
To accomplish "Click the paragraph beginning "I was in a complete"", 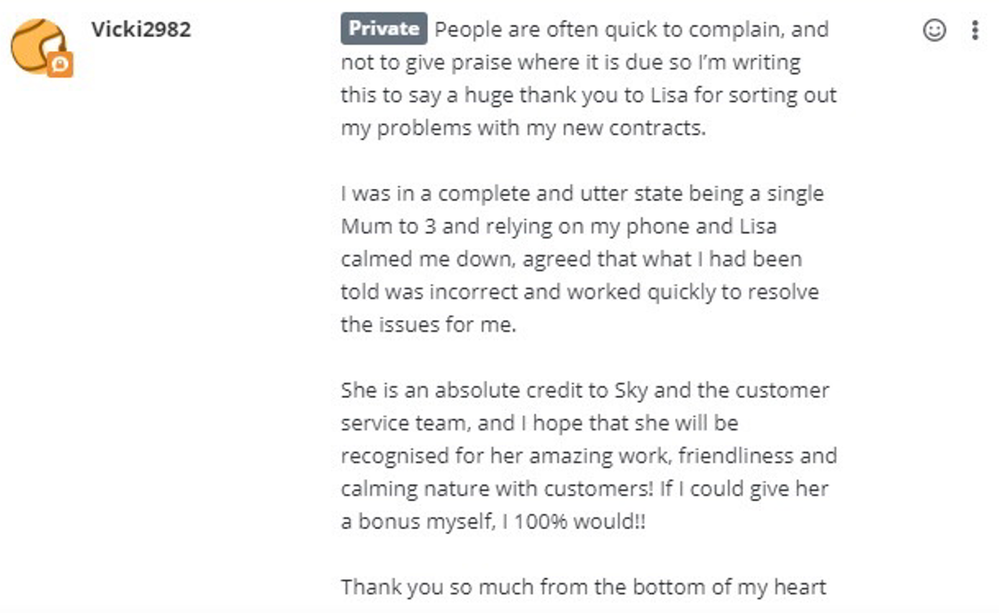I will 582,259.
